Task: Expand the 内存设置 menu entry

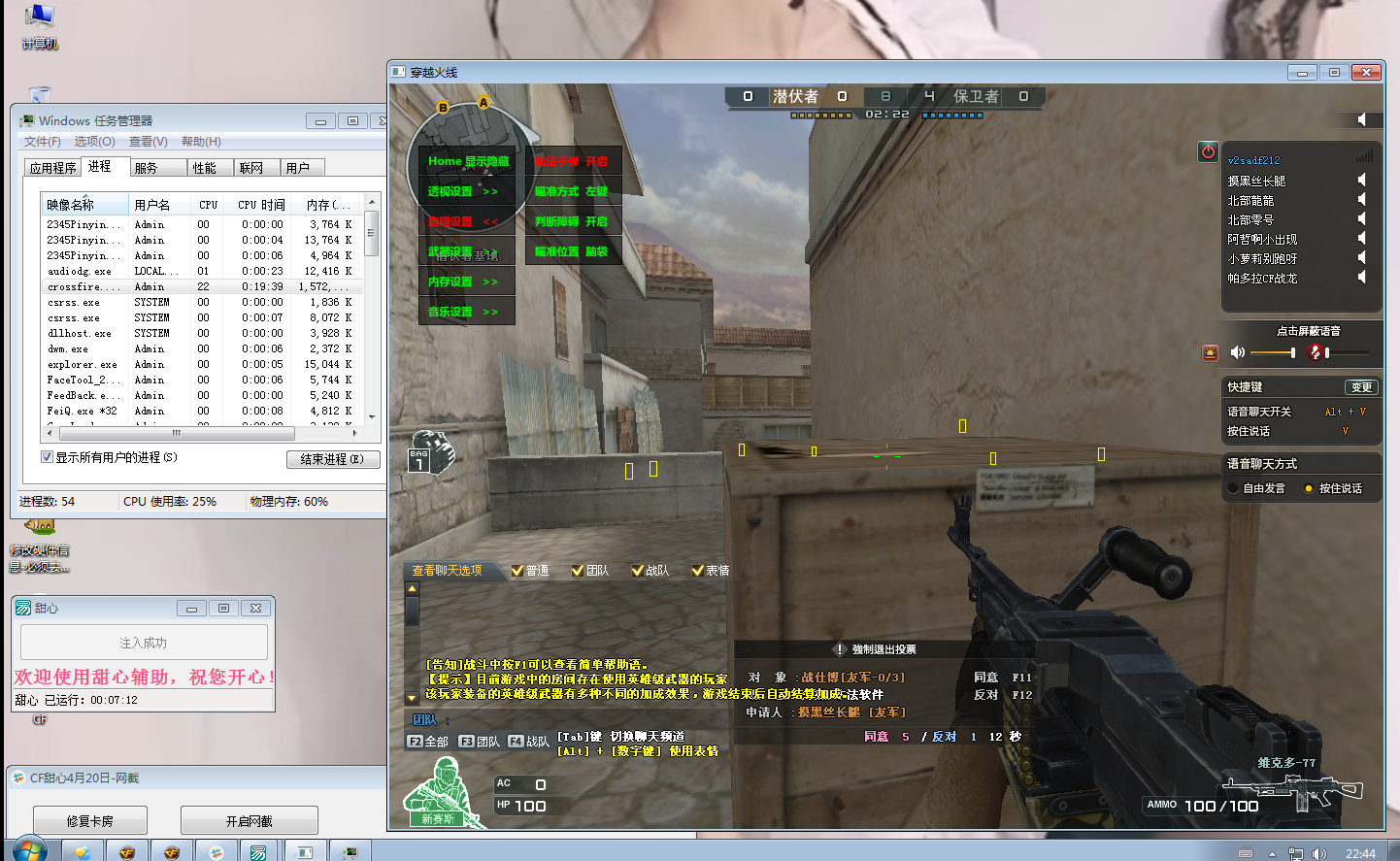Action: point(463,281)
